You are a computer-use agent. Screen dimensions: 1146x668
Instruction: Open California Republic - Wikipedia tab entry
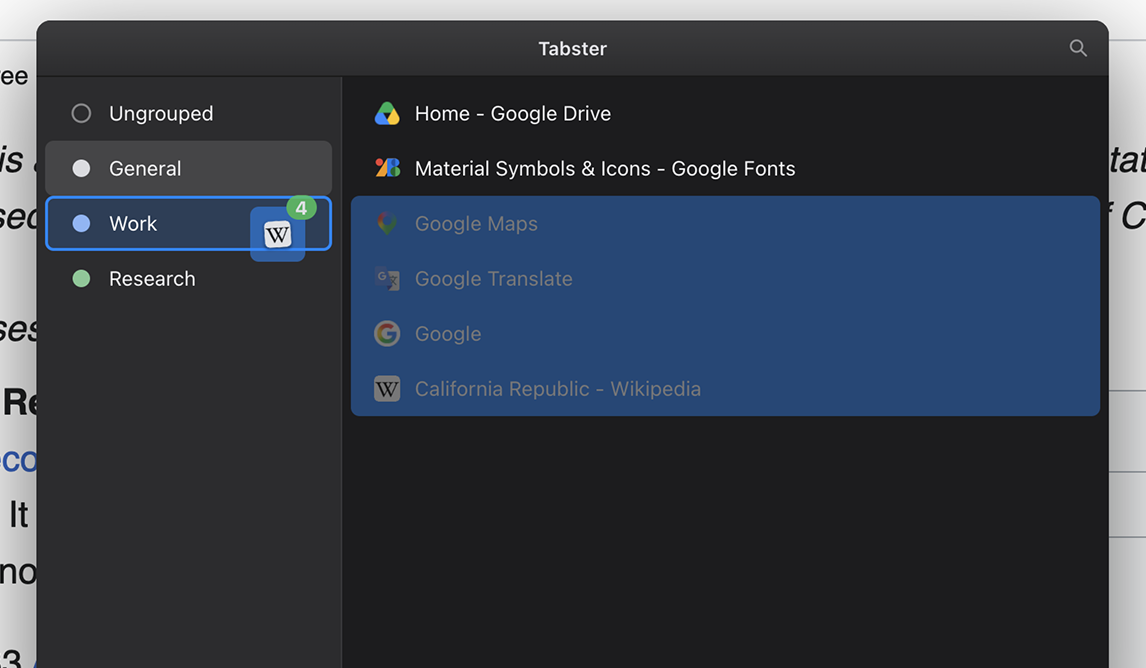725,389
